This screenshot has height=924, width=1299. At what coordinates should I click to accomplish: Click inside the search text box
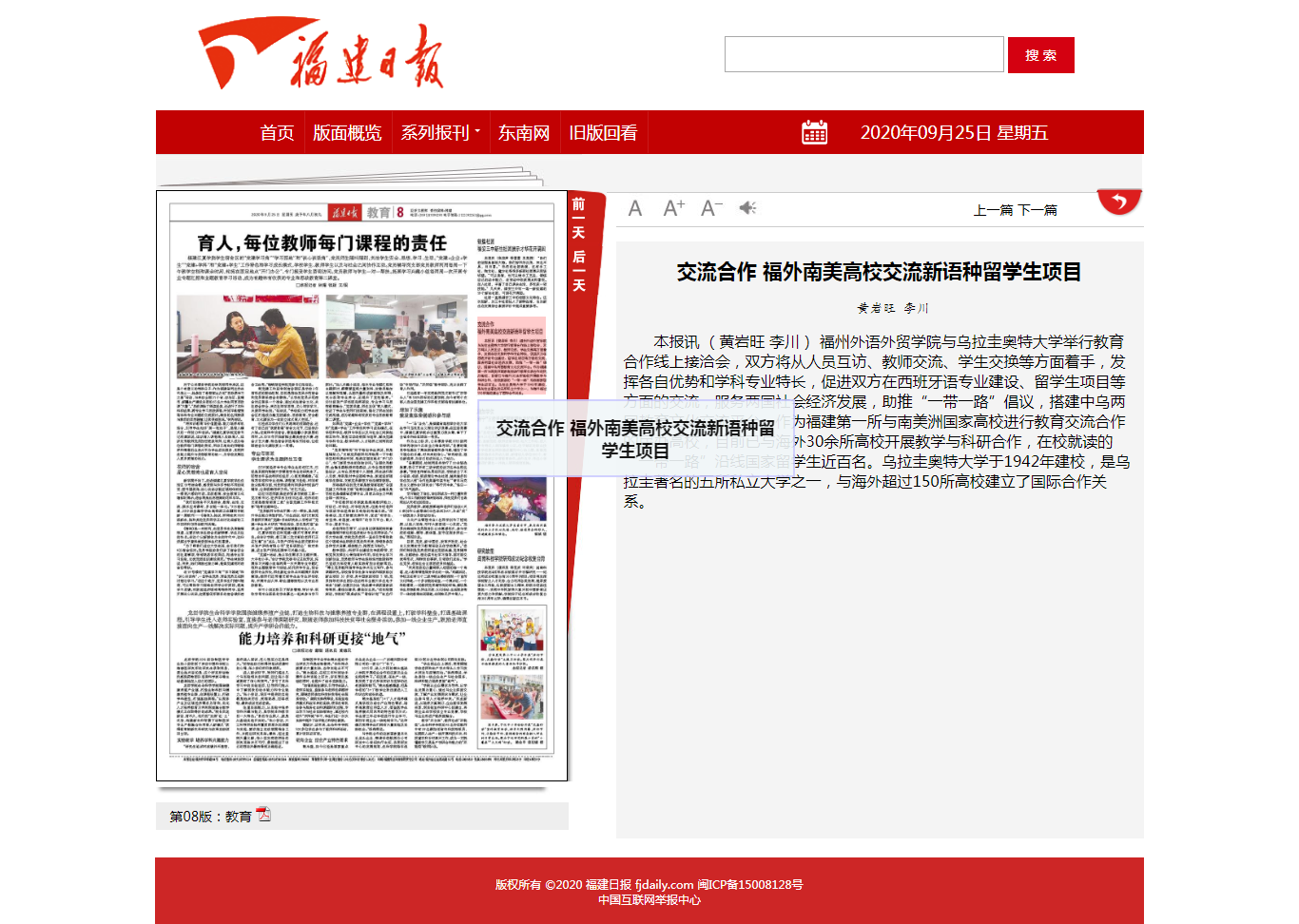click(x=863, y=55)
